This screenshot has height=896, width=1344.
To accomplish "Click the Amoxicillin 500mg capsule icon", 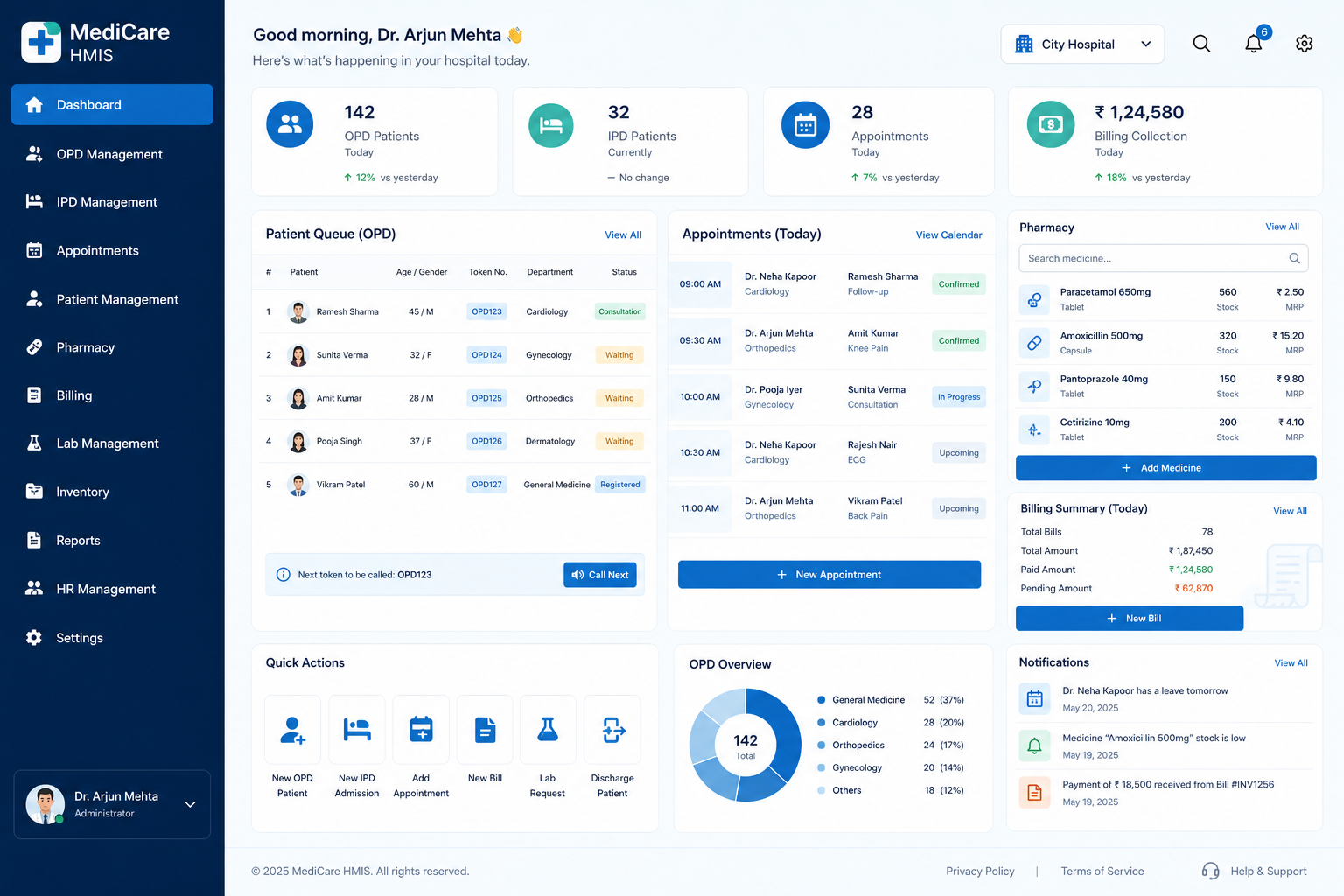I will pos(1034,343).
